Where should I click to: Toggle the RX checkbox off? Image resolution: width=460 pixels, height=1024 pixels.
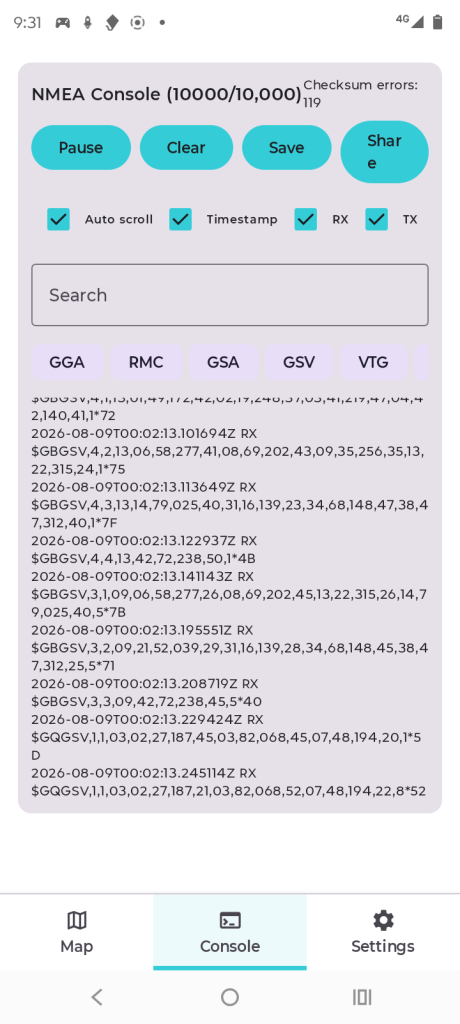pyautogui.click(x=306, y=219)
